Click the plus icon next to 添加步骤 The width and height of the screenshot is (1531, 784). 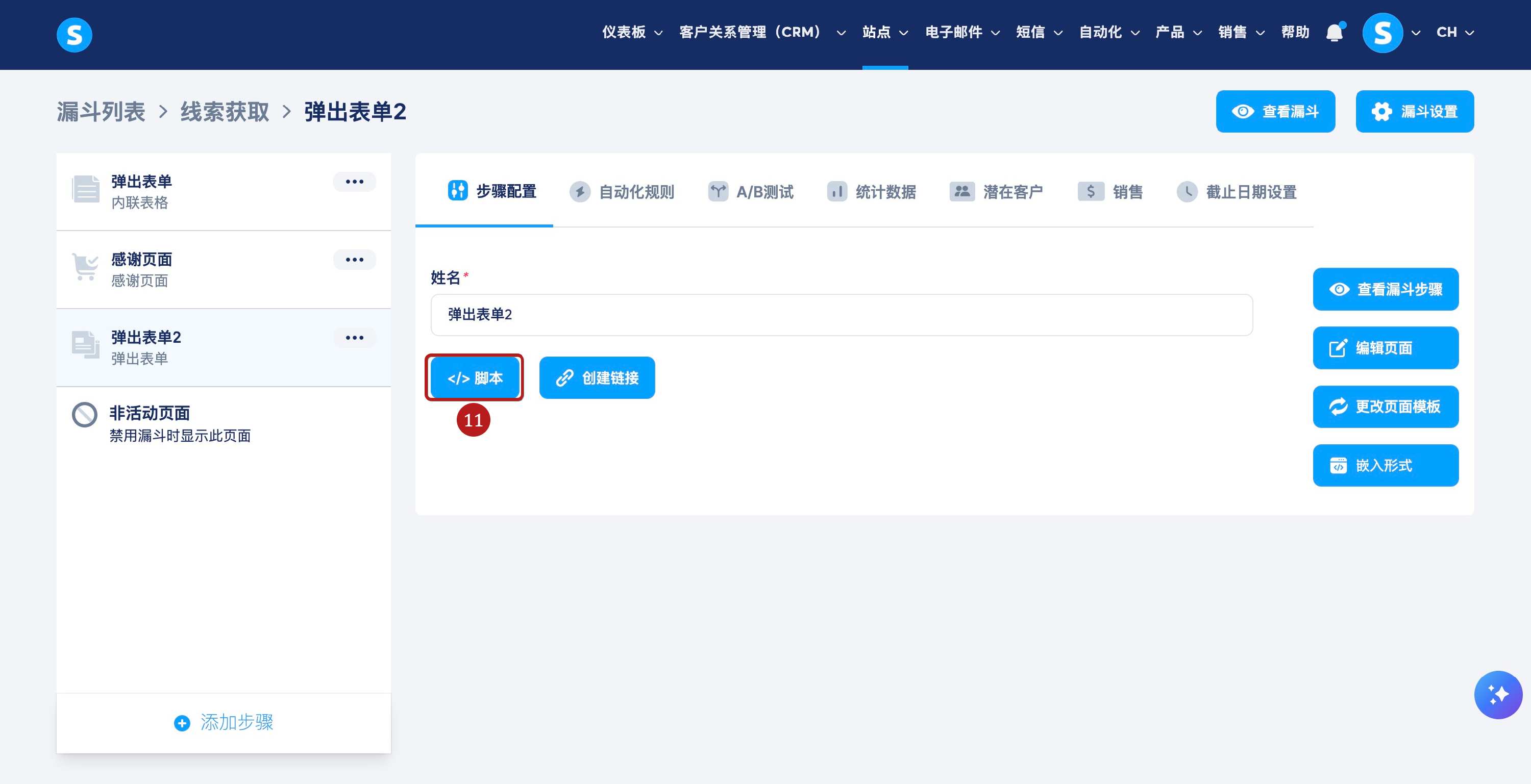(x=182, y=723)
